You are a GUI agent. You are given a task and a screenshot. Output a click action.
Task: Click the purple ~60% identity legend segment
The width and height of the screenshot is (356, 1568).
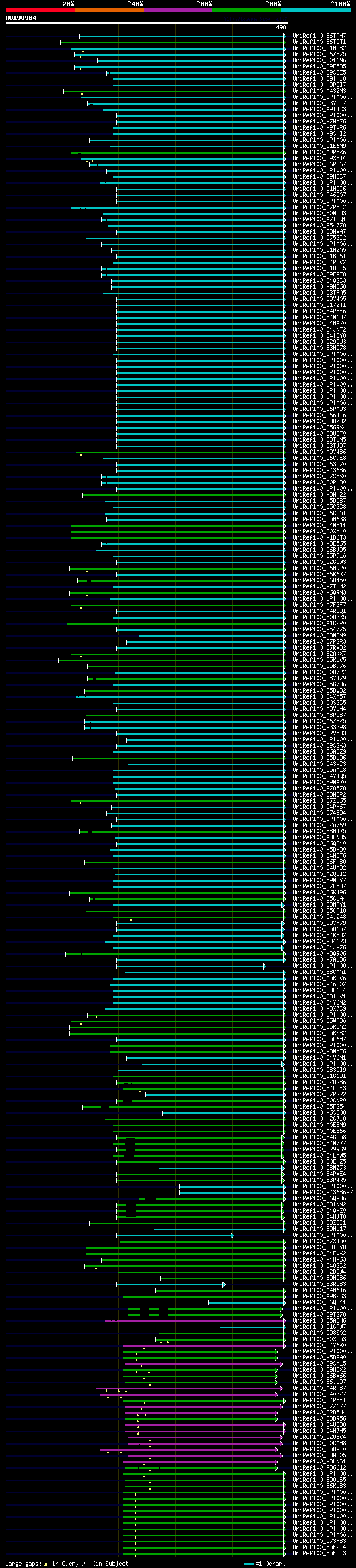(x=177, y=10)
